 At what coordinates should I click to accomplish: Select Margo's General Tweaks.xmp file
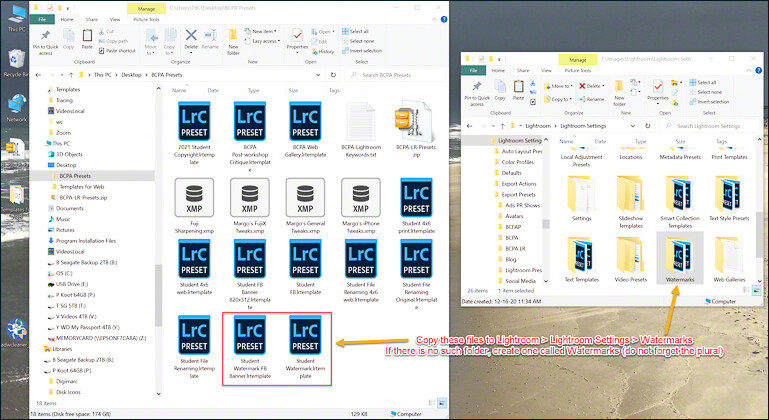(x=305, y=206)
